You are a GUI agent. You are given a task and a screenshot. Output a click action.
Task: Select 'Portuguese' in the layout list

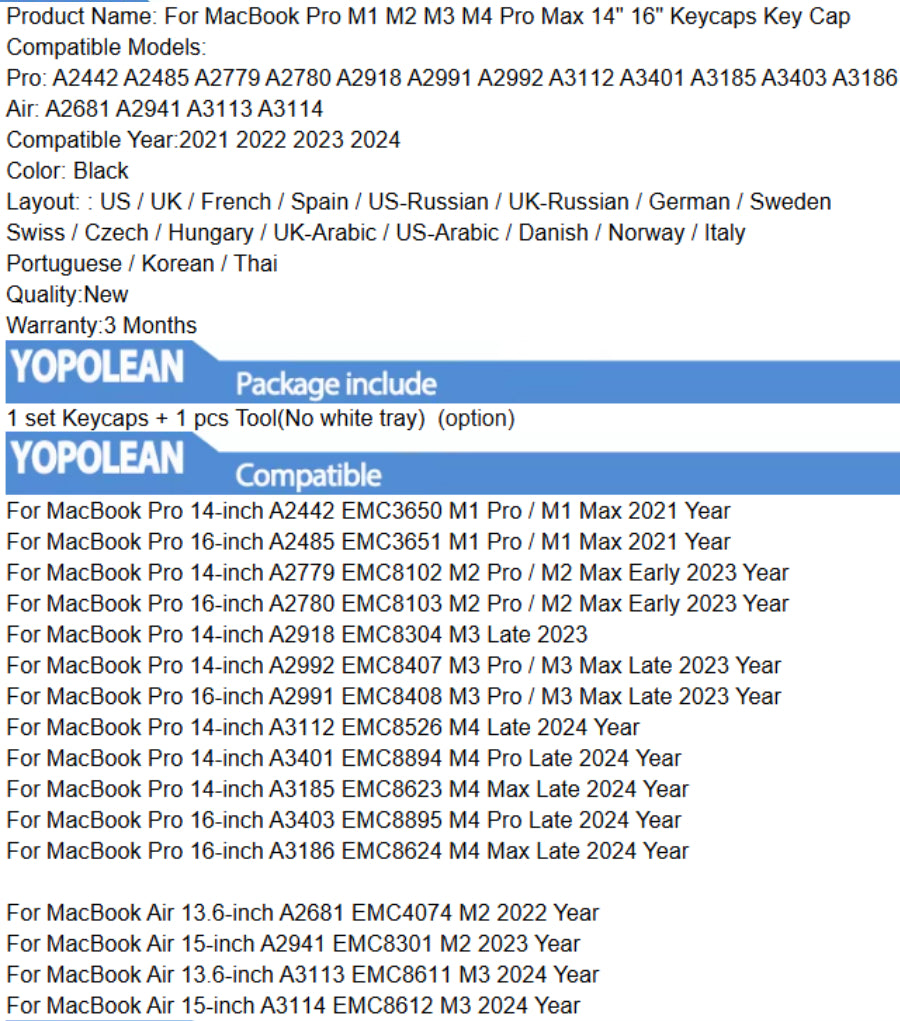click(64, 264)
